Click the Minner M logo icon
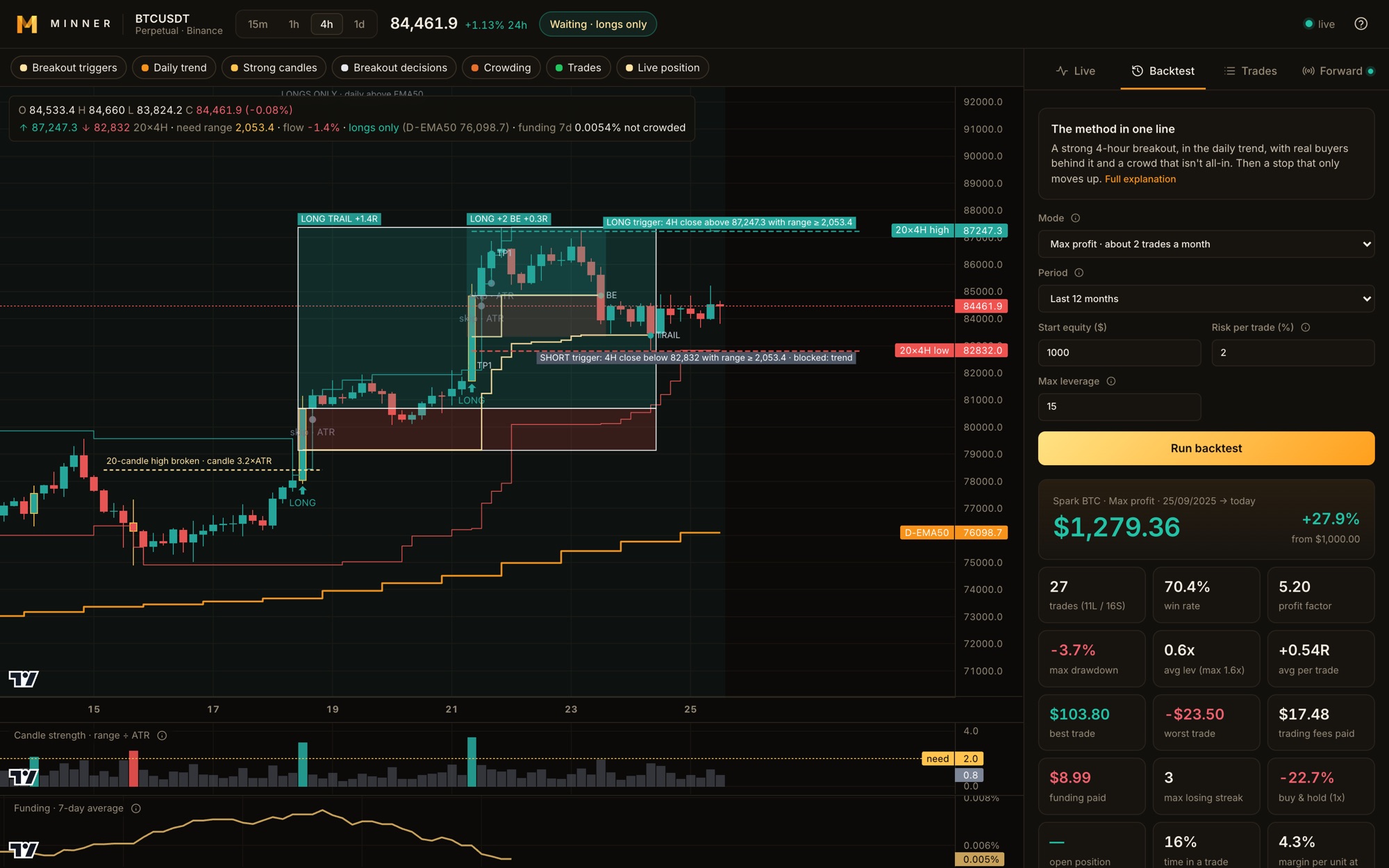Screen dimensions: 1389x868 click(27, 24)
